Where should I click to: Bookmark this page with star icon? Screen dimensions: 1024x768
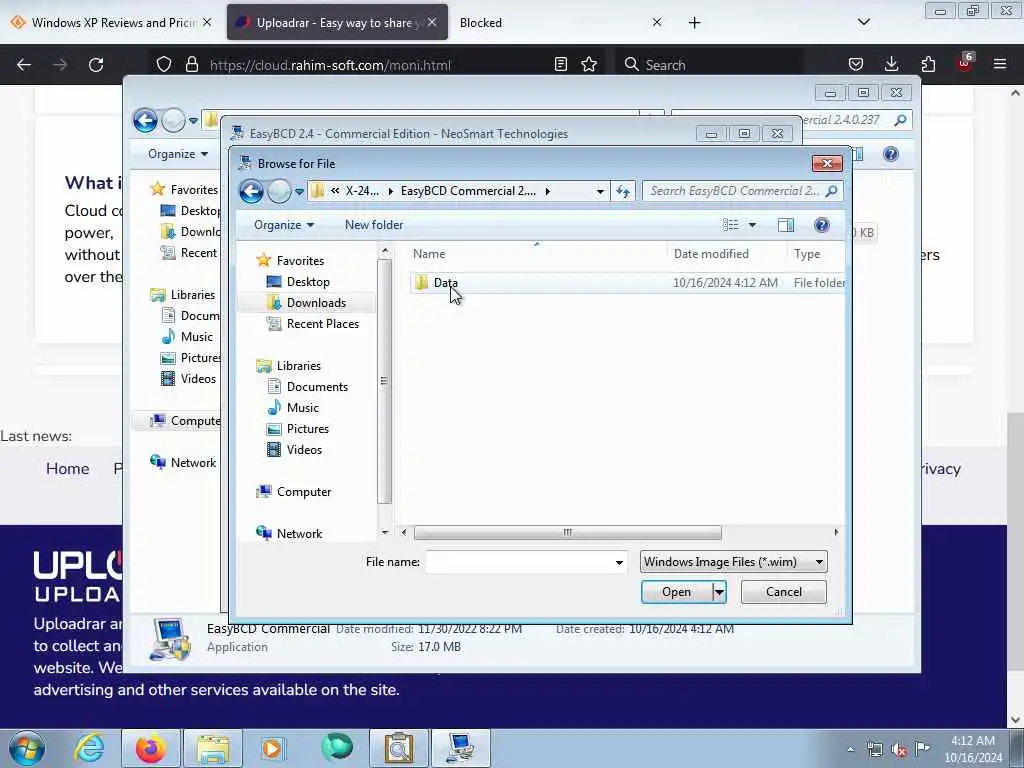click(x=589, y=65)
